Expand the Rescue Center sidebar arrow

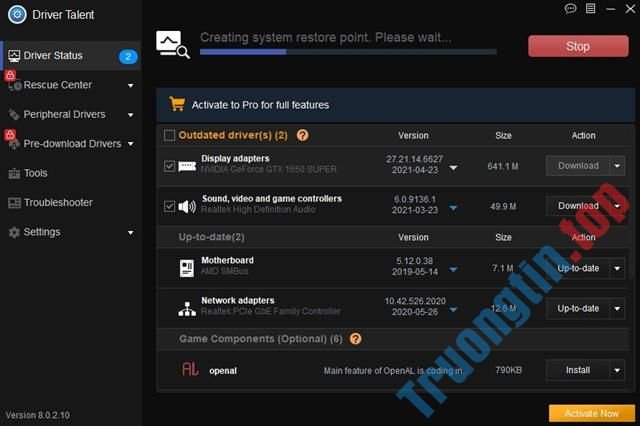click(131, 86)
